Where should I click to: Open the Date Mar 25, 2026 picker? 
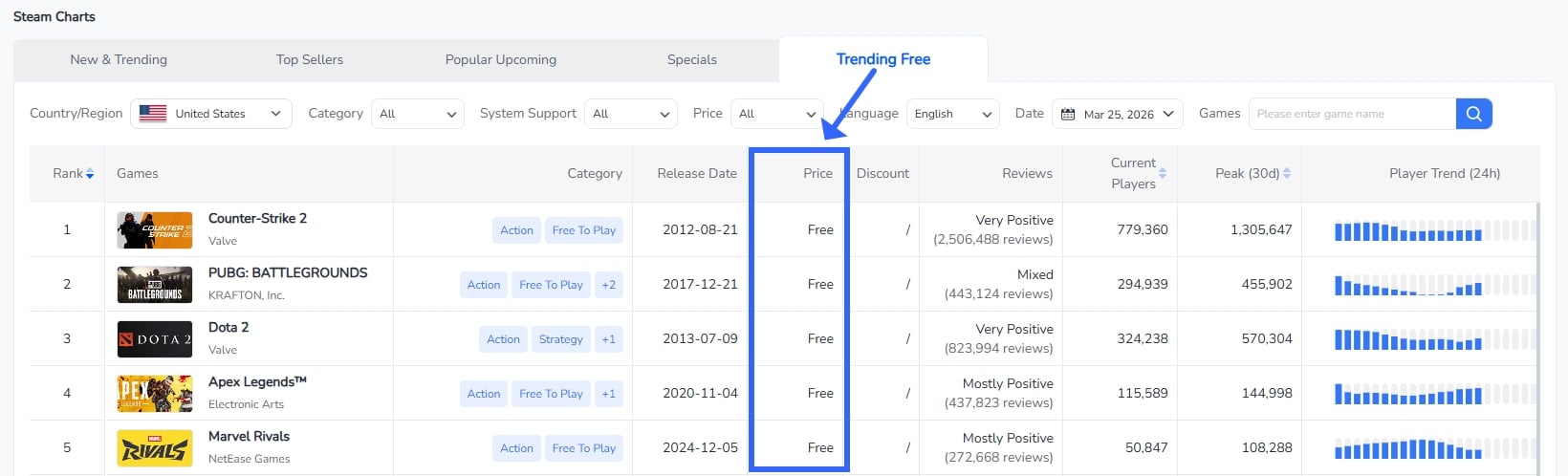tap(1118, 114)
